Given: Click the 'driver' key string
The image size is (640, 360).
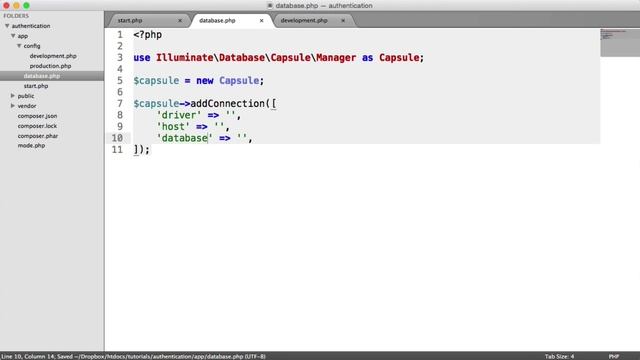Looking at the screenshot, I should (x=179, y=115).
